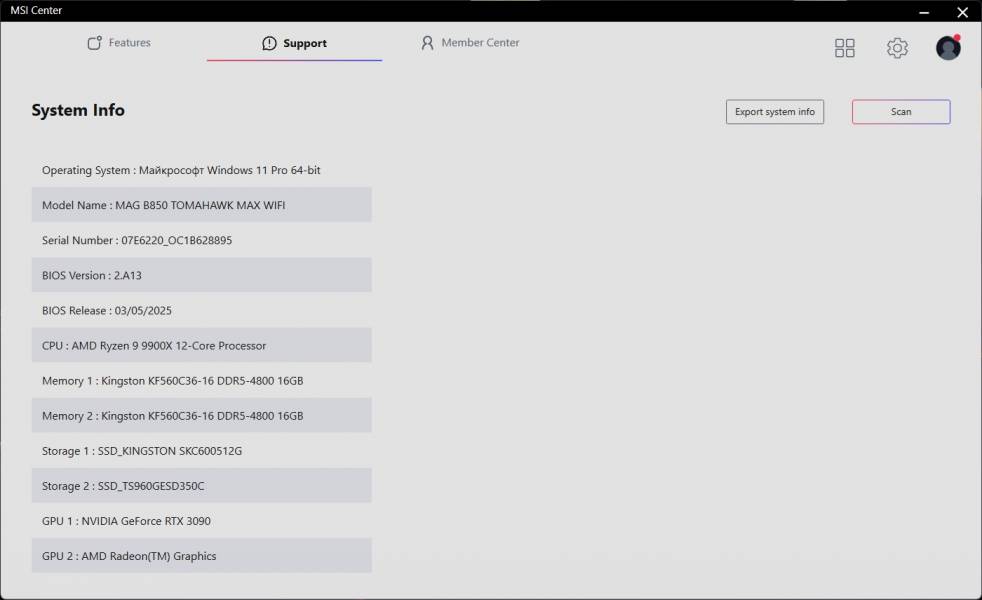Image resolution: width=982 pixels, height=600 pixels.
Task: Select Storage 2 SSD_TS960GESD350C row
Action: point(202,485)
